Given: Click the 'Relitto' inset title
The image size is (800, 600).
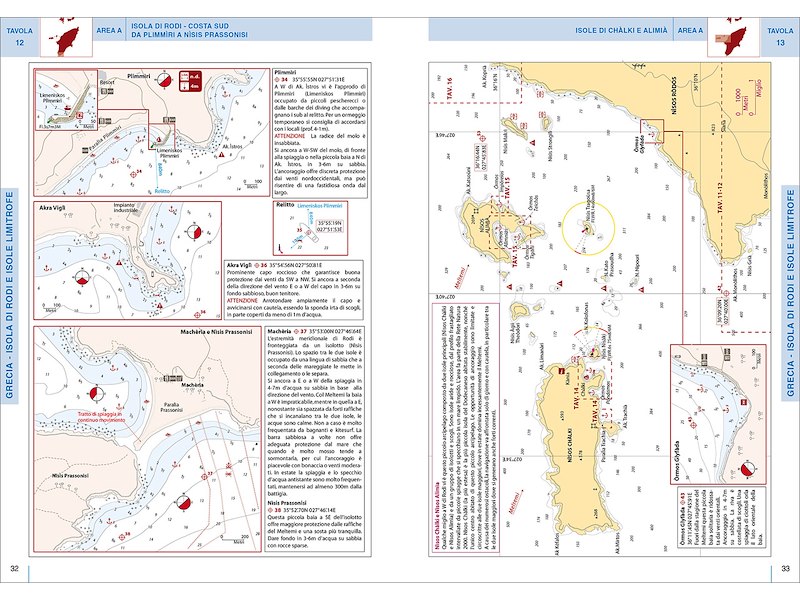Looking at the screenshot, I should [285, 205].
